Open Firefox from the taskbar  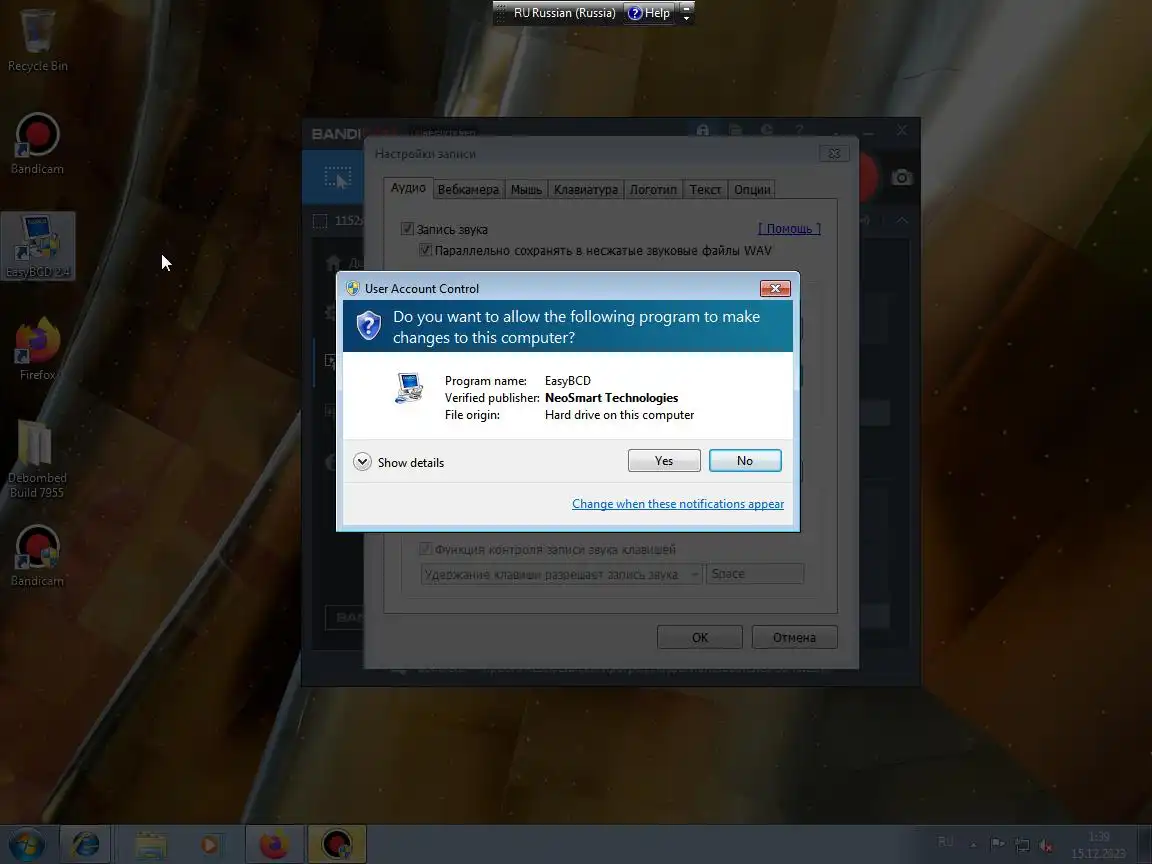[274, 844]
